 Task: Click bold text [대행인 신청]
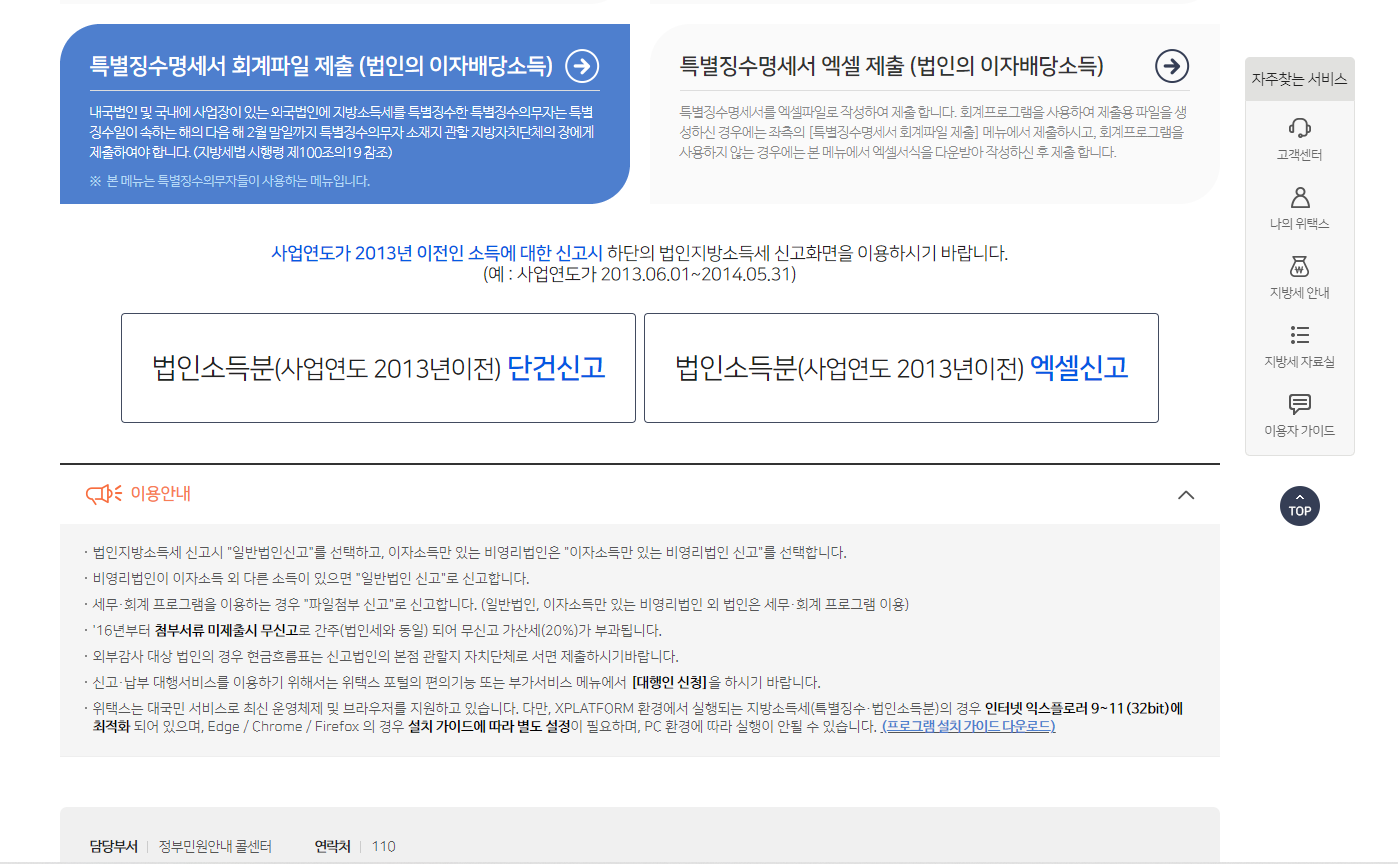[670, 683]
